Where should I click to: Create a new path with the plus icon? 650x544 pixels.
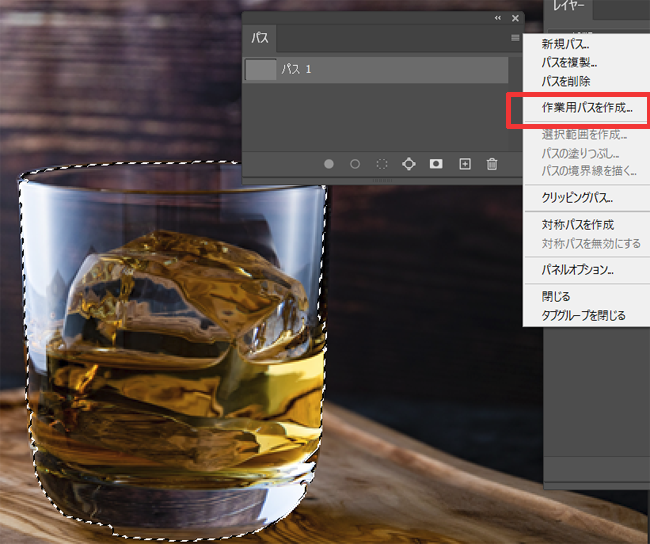pos(464,164)
